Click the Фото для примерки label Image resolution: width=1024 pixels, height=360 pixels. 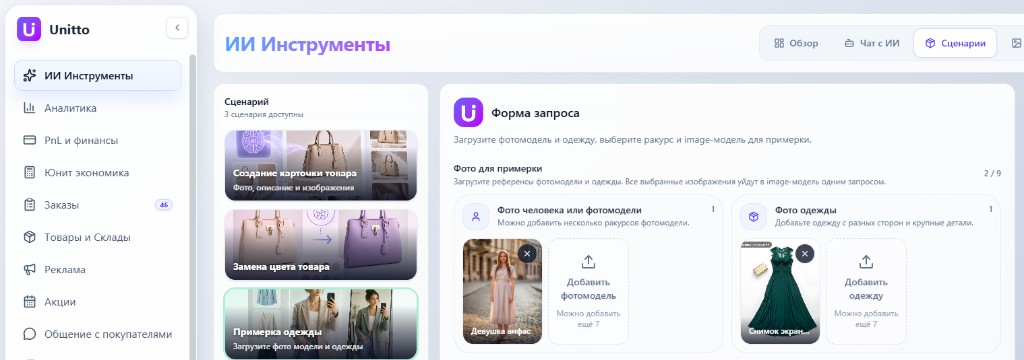click(498, 169)
